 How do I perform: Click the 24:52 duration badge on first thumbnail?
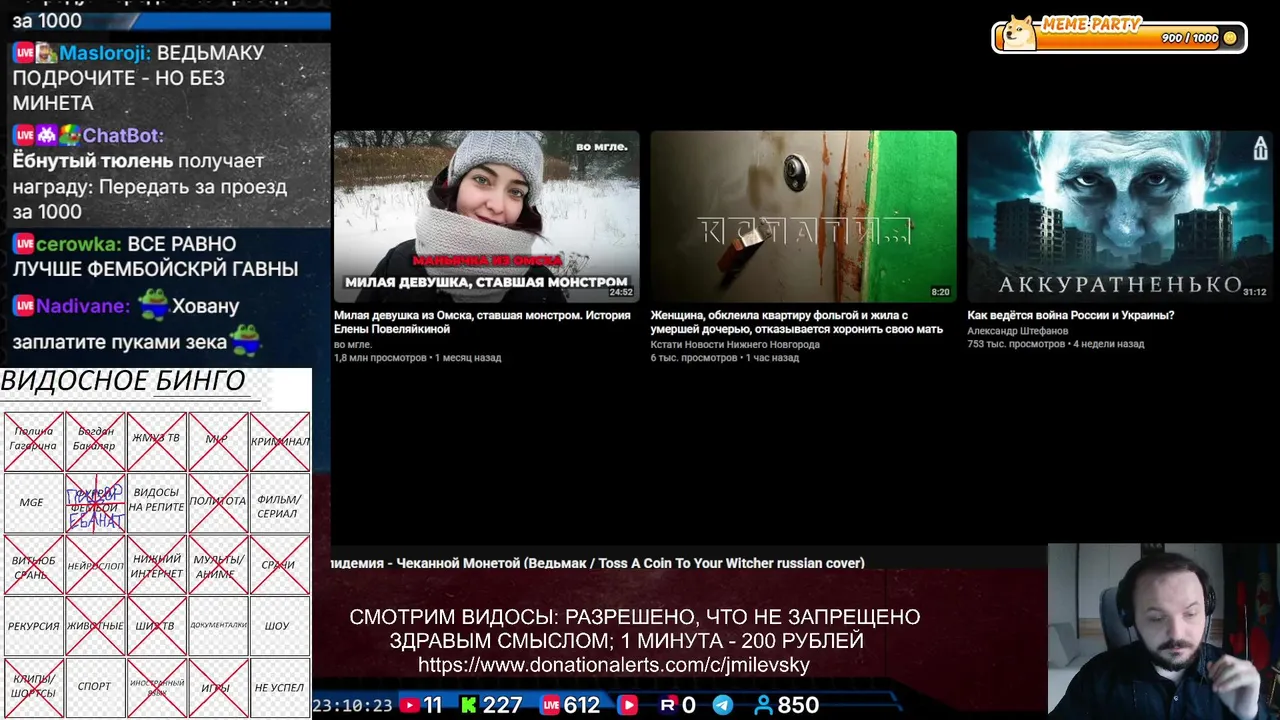(x=621, y=293)
